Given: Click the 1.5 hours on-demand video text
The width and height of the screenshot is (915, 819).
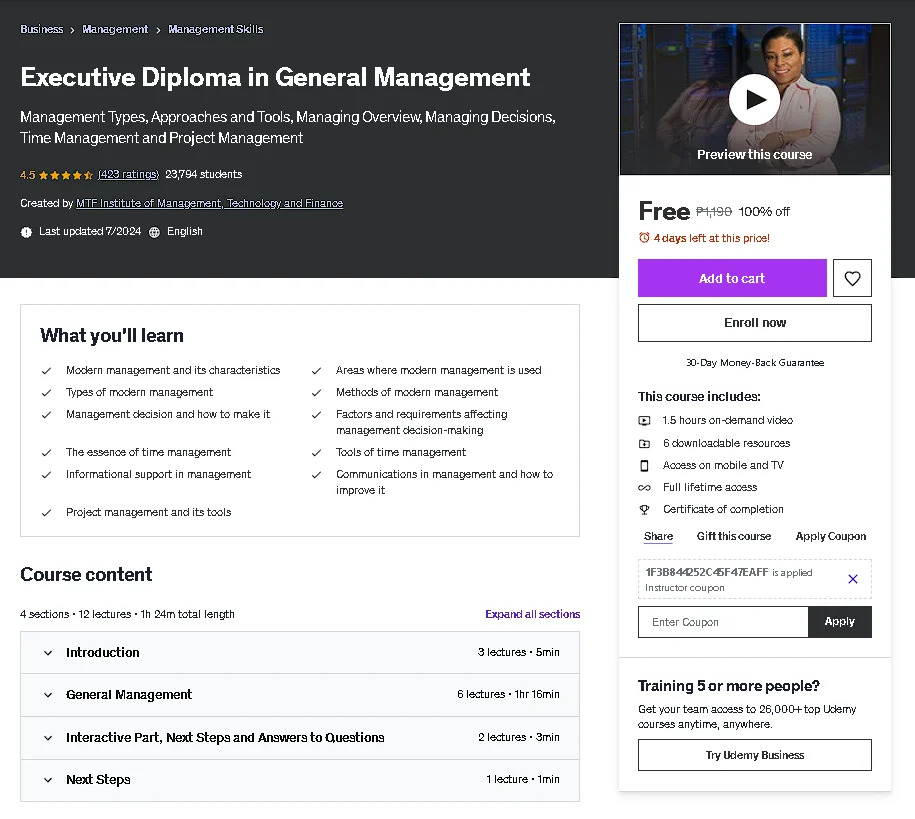Looking at the screenshot, I should (x=728, y=420).
